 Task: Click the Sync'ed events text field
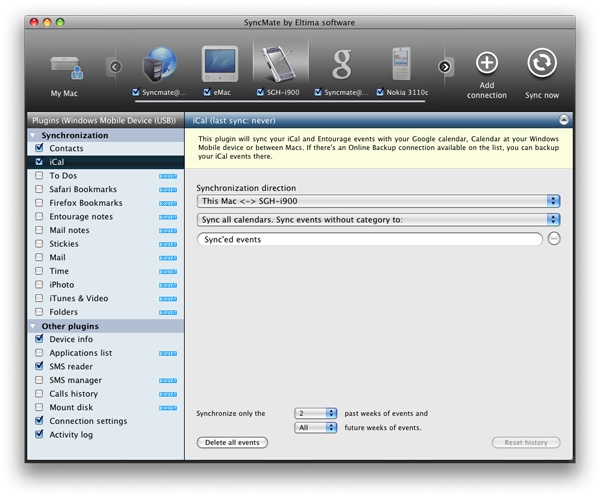tap(370, 240)
